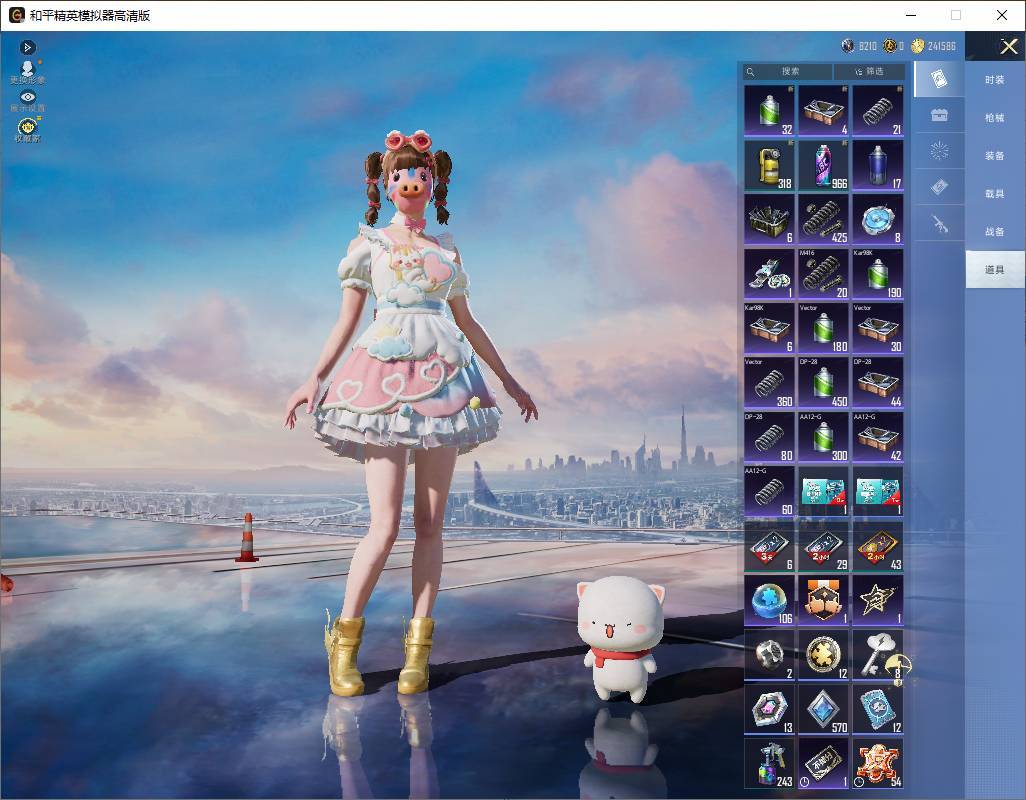Switch to the 枪械 tab

995,118
